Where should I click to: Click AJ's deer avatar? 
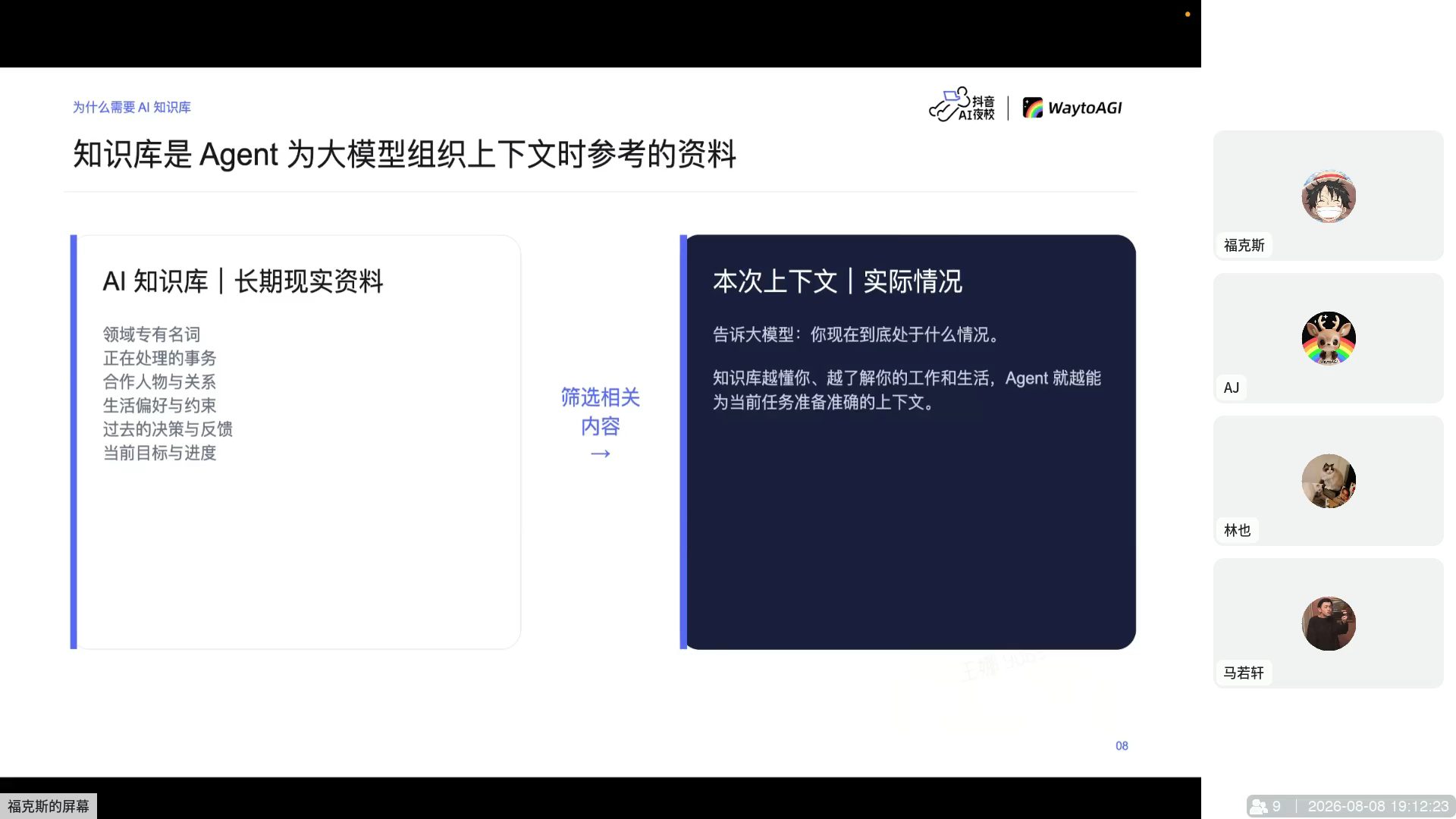1329,338
